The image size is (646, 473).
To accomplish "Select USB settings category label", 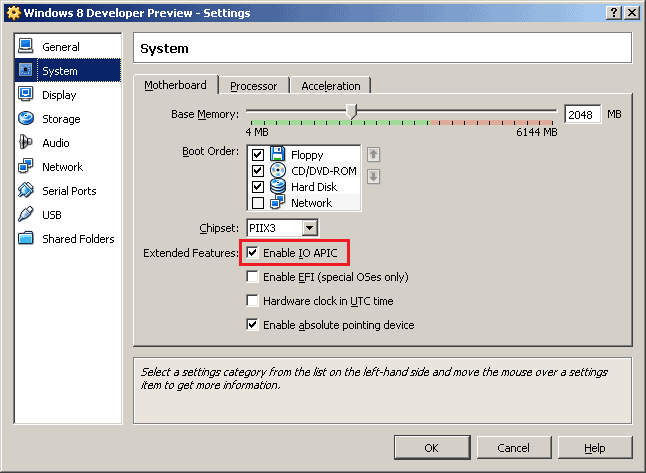I will pyautogui.click(x=52, y=215).
